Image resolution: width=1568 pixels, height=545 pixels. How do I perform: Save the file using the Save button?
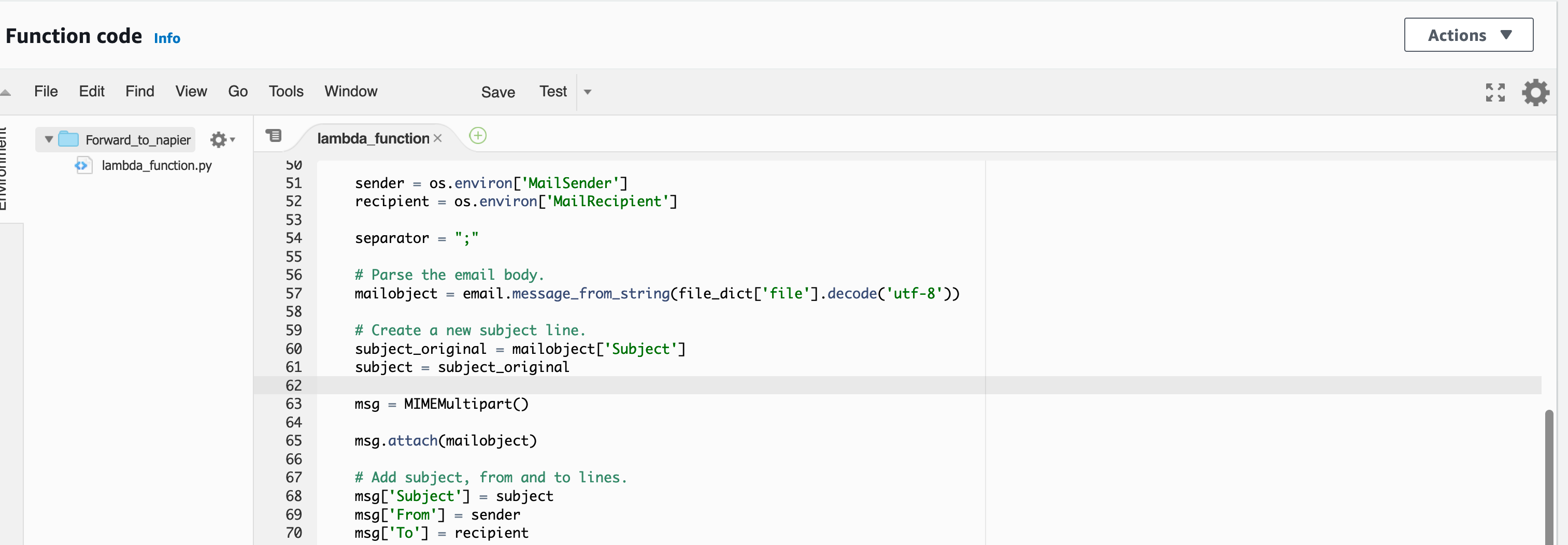coord(498,92)
